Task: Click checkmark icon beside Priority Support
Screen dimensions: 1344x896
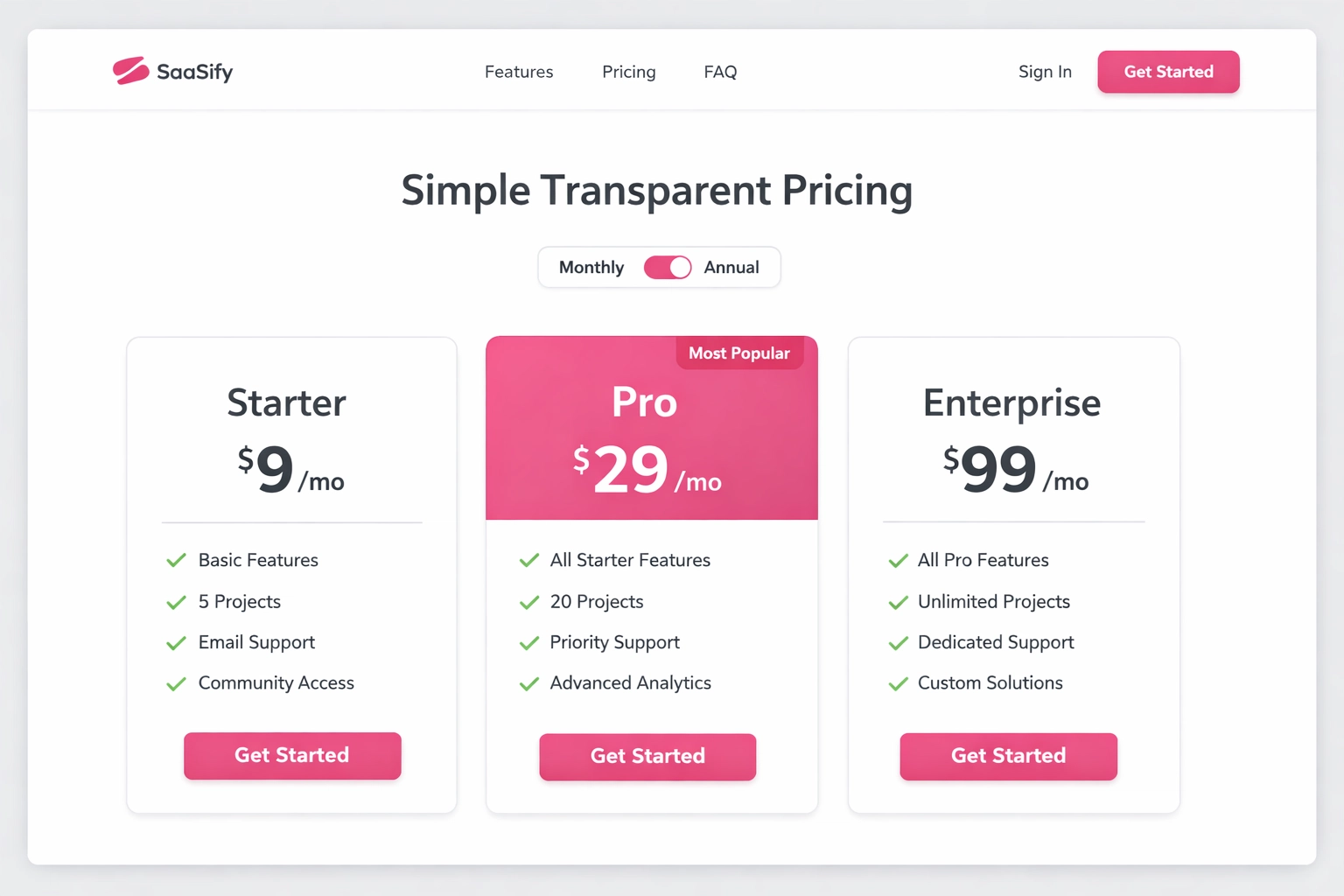Action: pyautogui.click(x=529, y=643)
